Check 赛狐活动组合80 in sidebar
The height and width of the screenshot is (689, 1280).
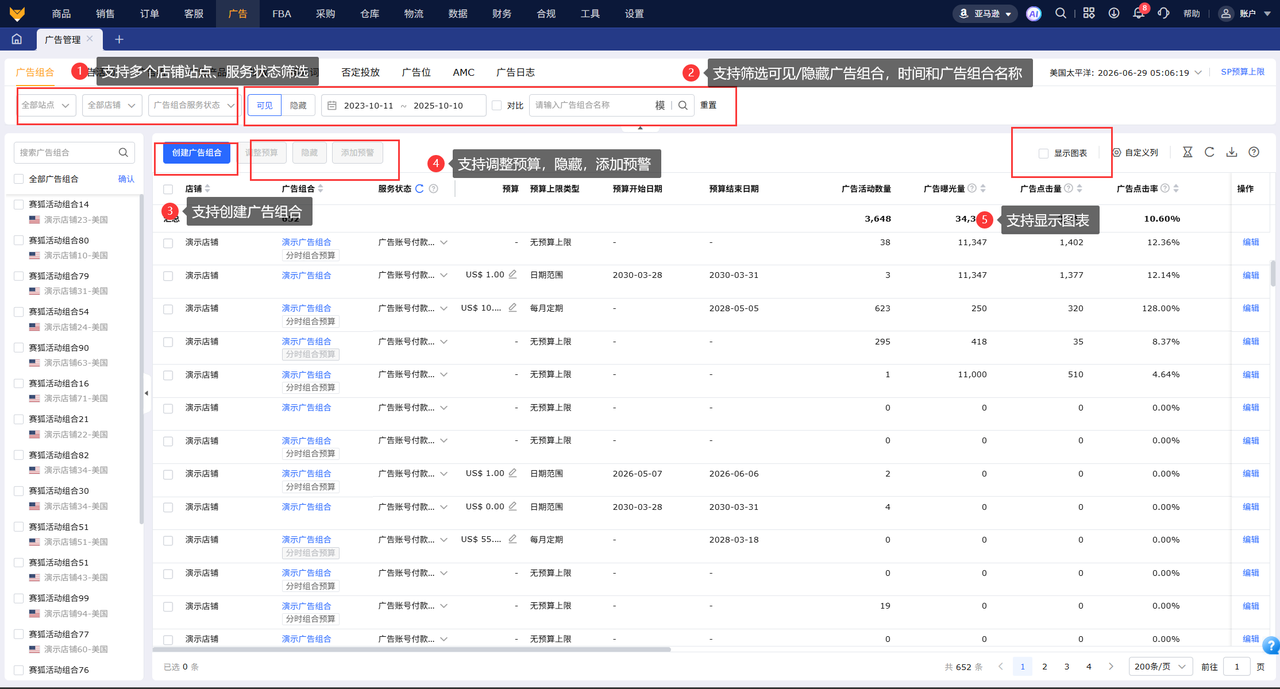tap(19, 240)
